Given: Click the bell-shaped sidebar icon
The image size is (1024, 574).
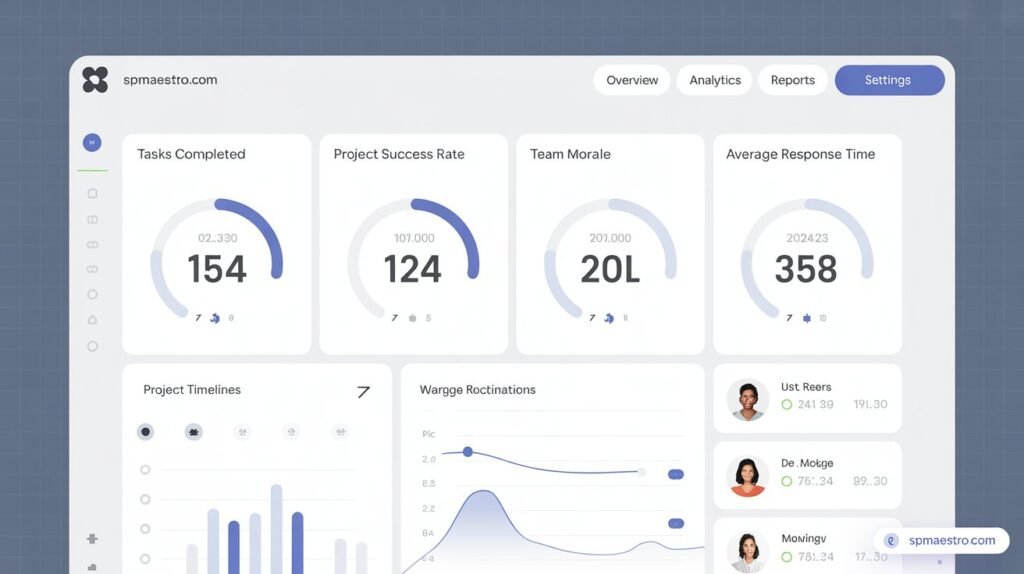Looking at the screenshot, I should coord(92,320).
